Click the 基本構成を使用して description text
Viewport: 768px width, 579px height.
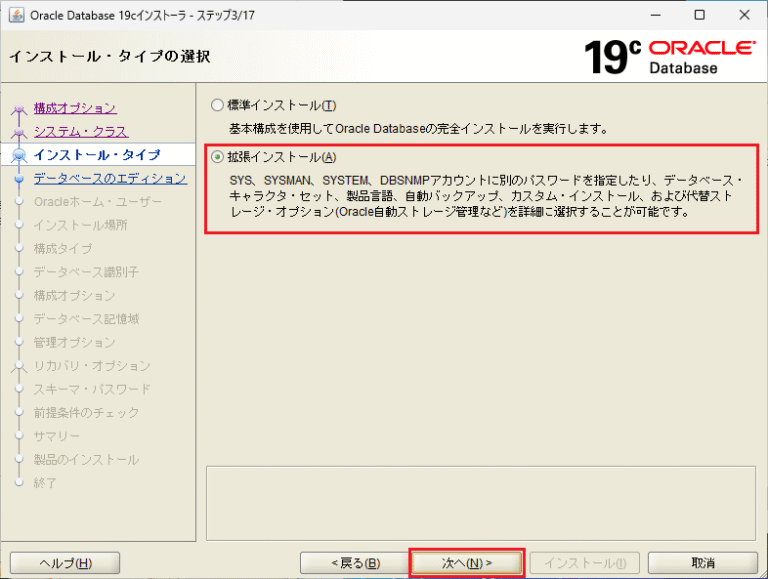click(x=419, y=129)
